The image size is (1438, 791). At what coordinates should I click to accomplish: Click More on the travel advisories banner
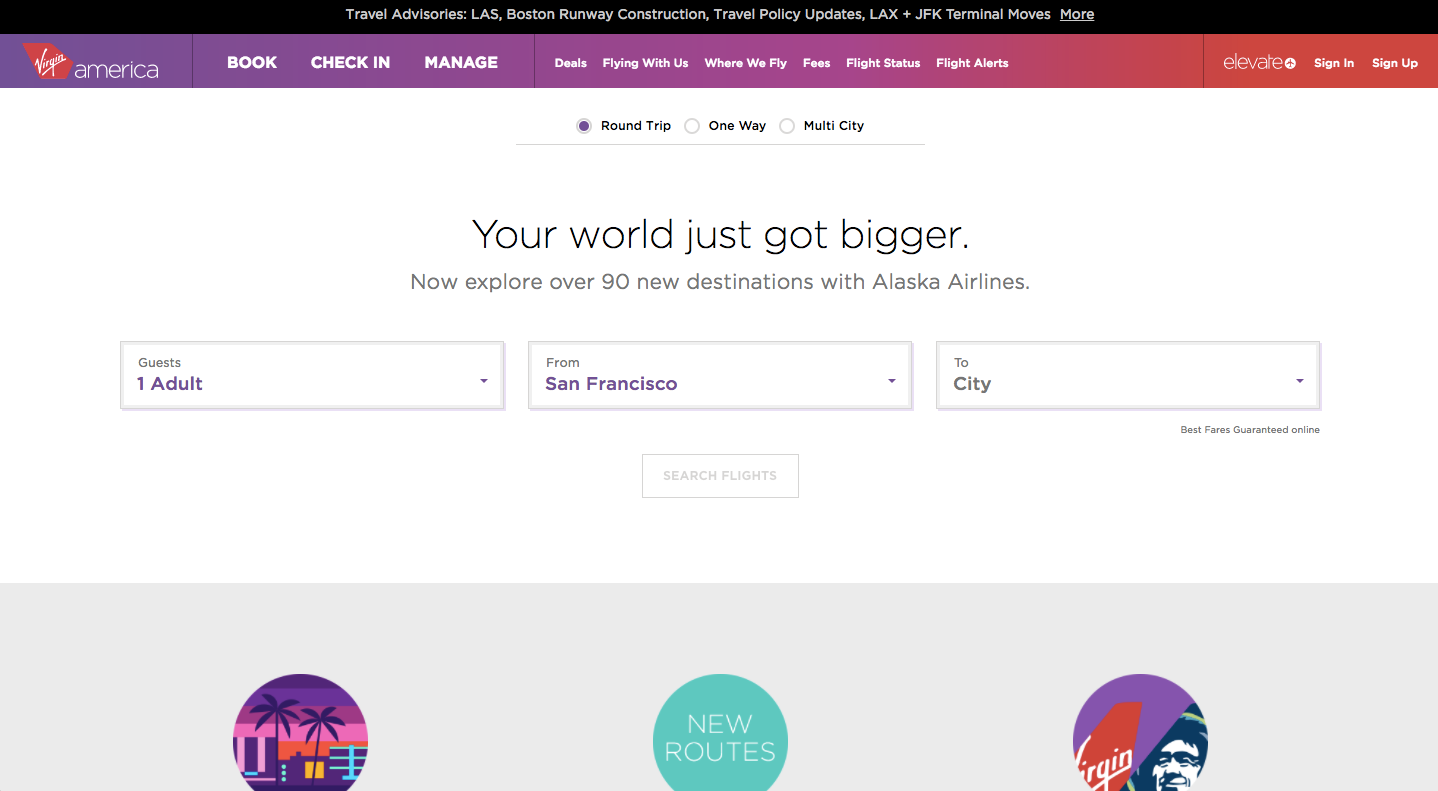(1077, 14)
